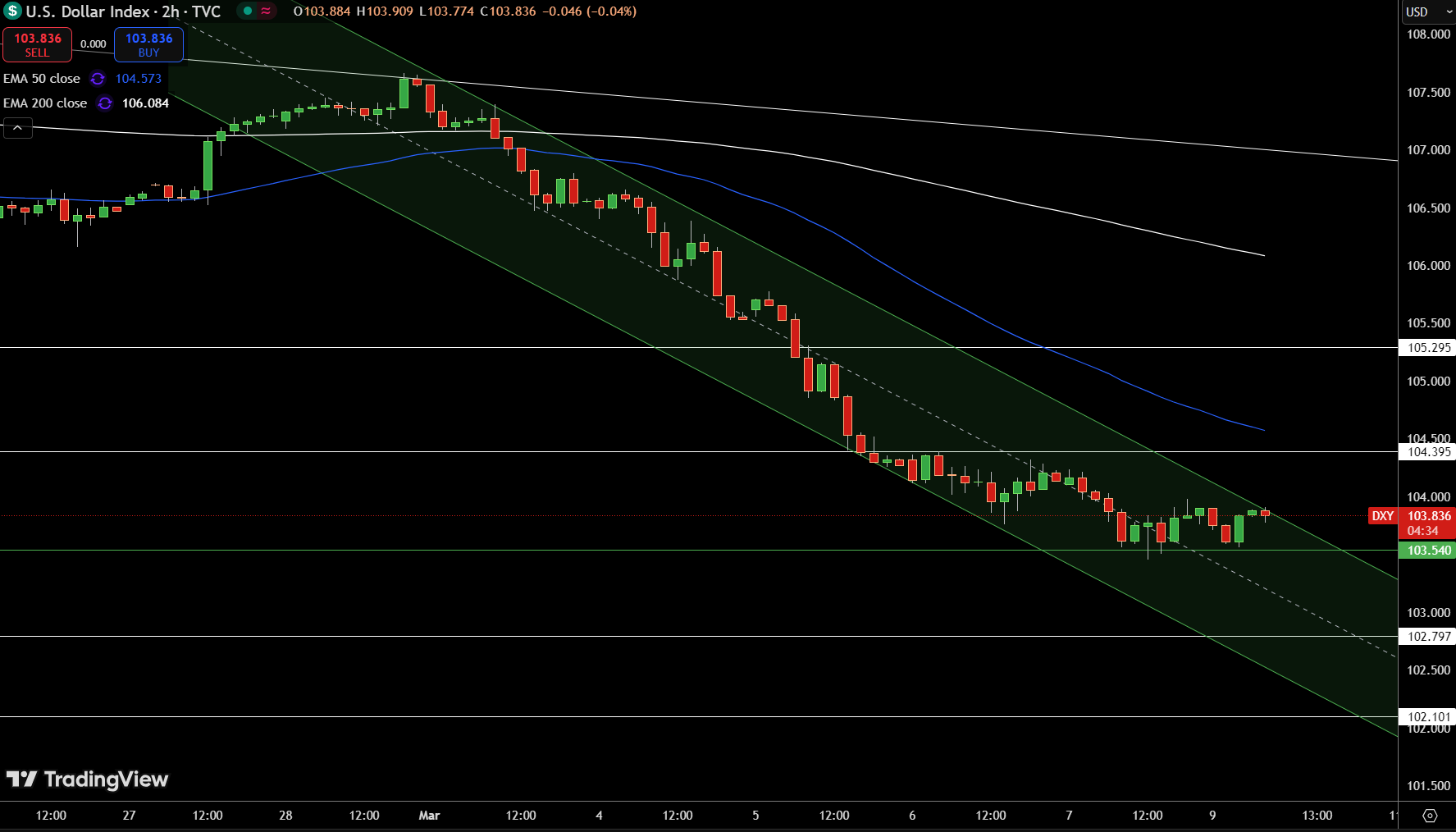Viewport: 1456px width, 832px height.
Task: Click the current price 103.836 axis label
Action: click(x=1429, y=516)
